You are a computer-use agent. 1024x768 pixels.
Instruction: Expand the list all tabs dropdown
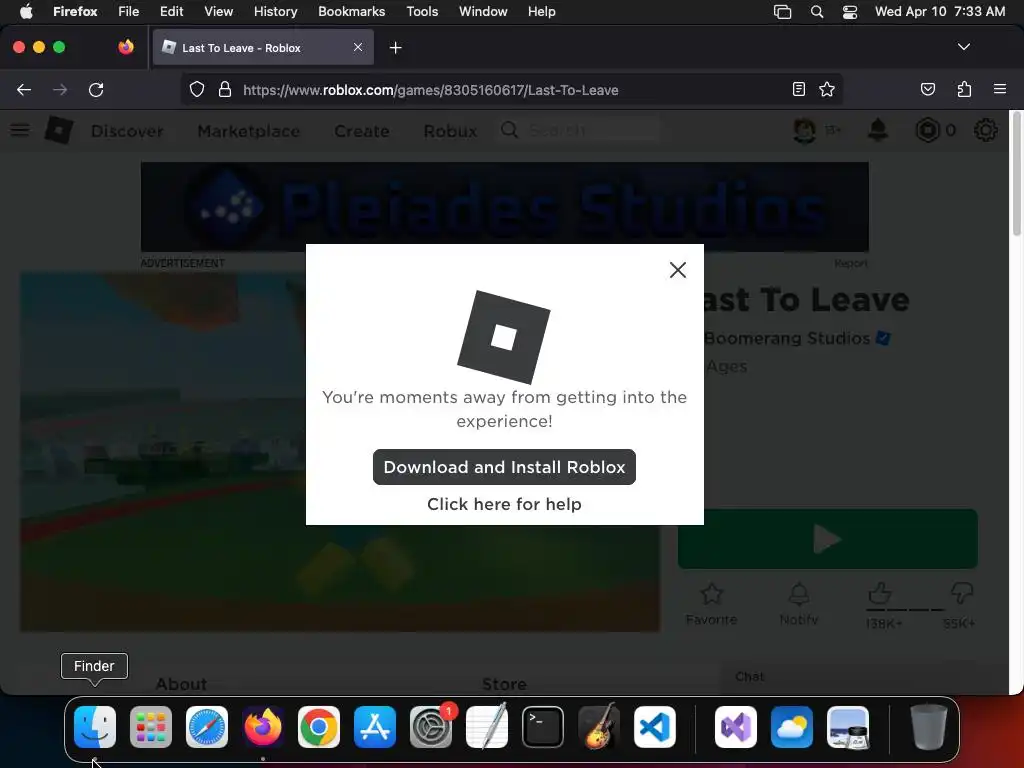[963, 47]
